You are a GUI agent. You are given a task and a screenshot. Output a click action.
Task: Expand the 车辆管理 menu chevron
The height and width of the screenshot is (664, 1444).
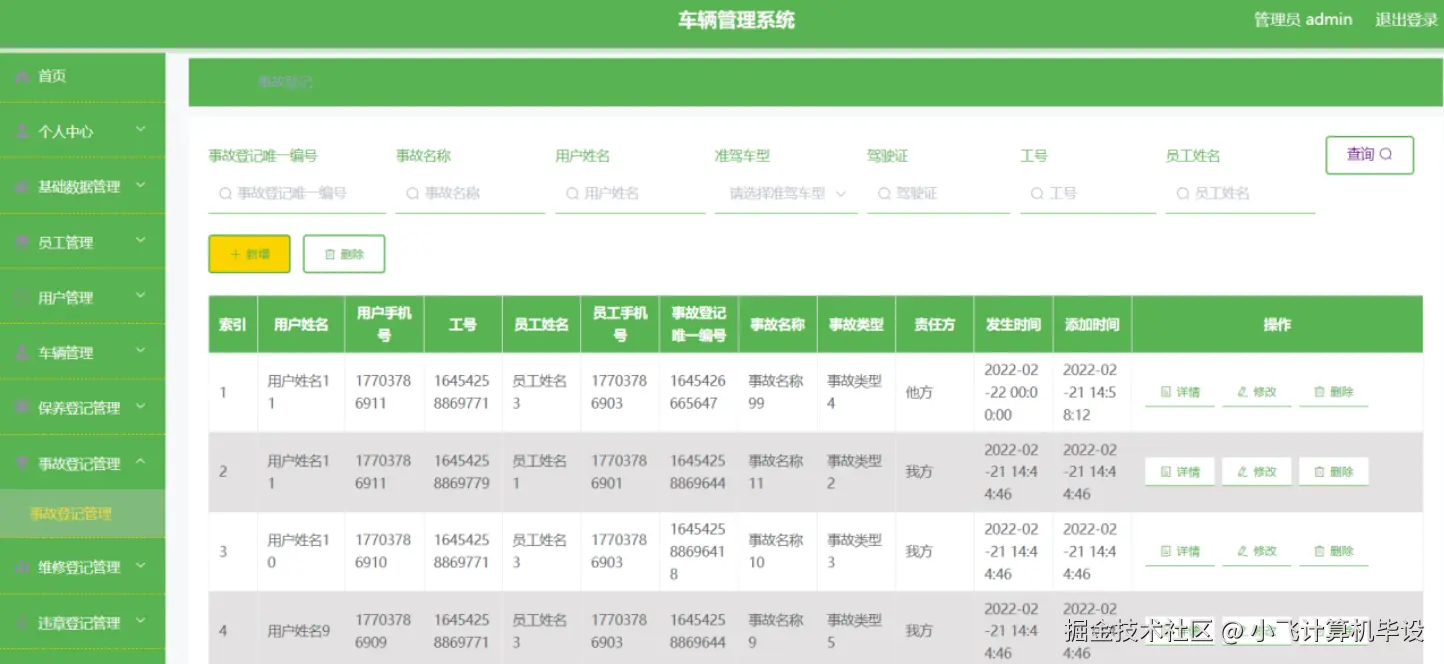pos(141,351)
